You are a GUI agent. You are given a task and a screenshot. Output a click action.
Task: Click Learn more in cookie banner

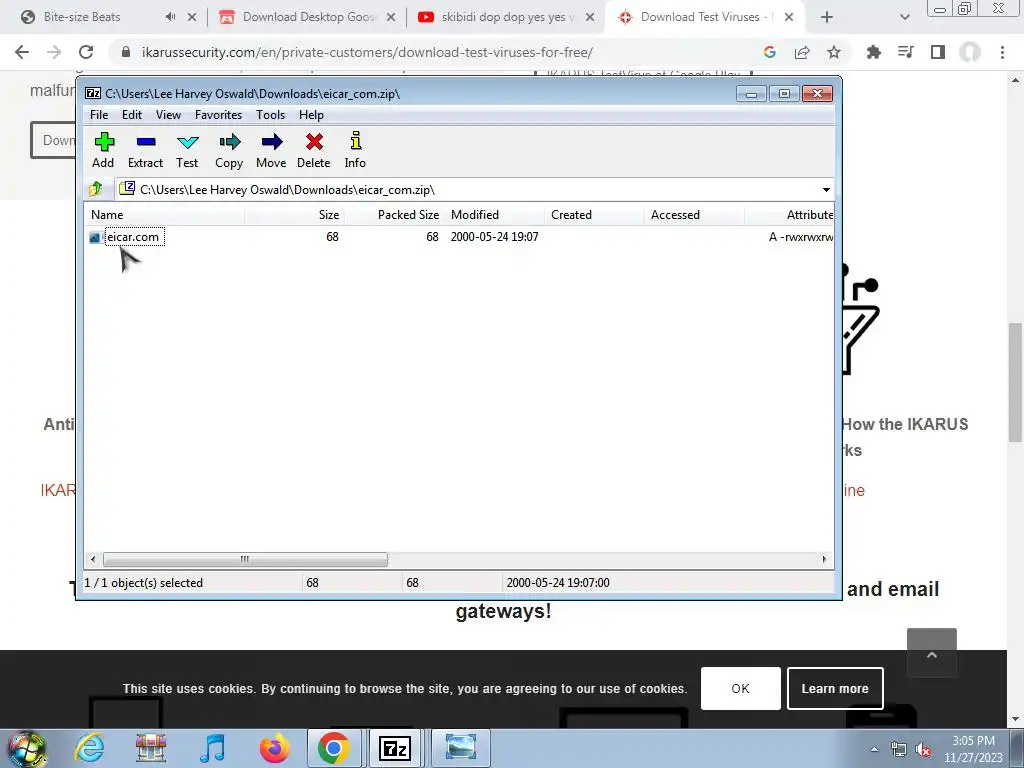point(835,688)
